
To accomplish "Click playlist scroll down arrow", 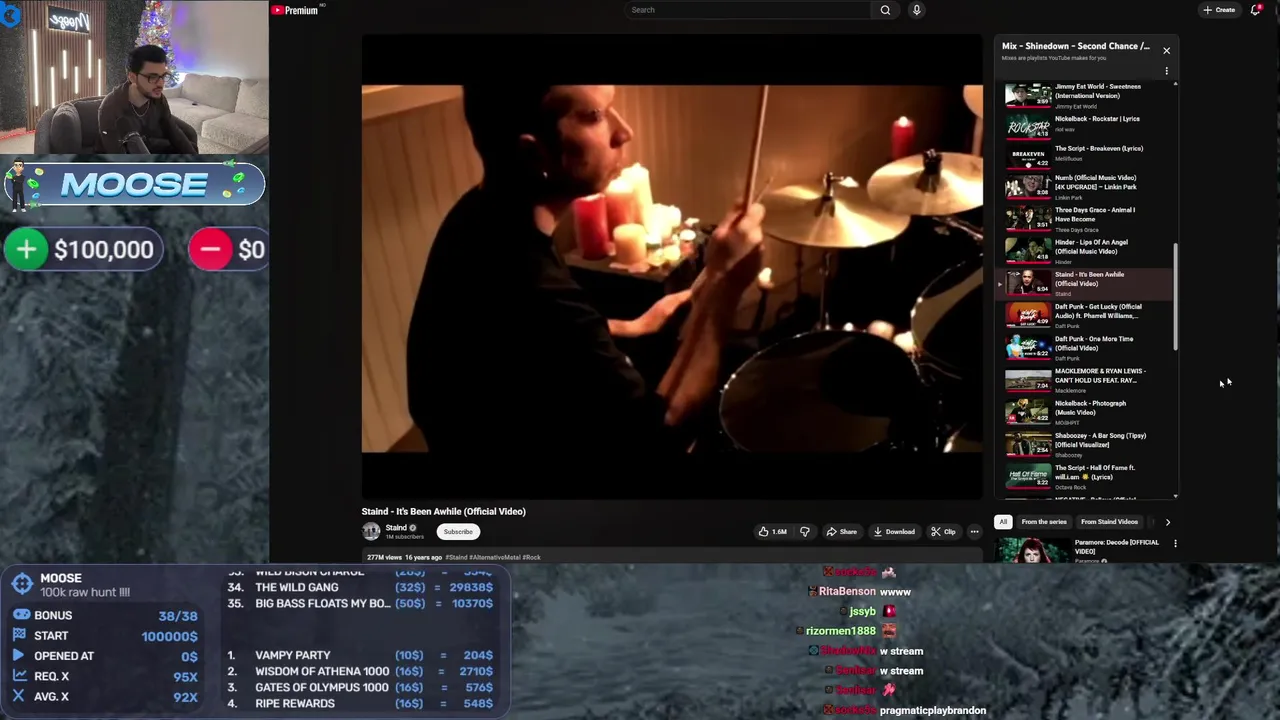I will tap(1175, 496).
